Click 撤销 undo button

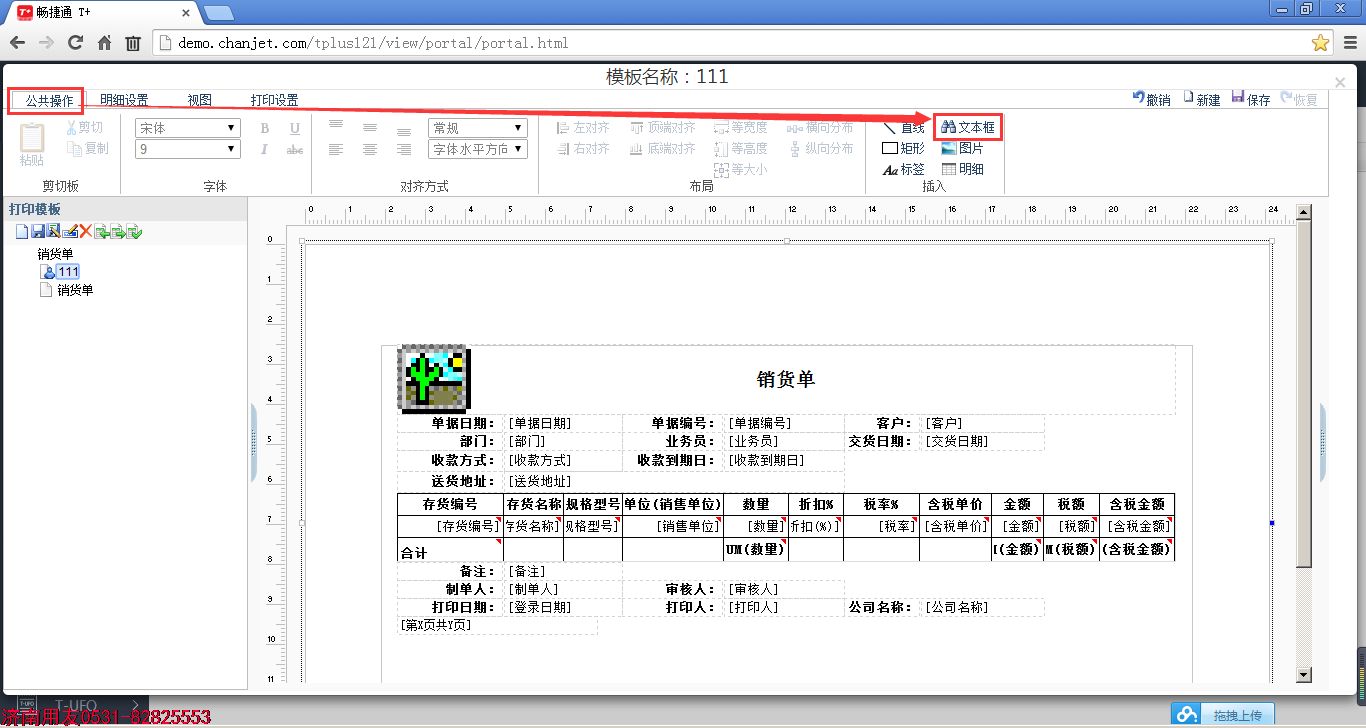(1151, 99)
